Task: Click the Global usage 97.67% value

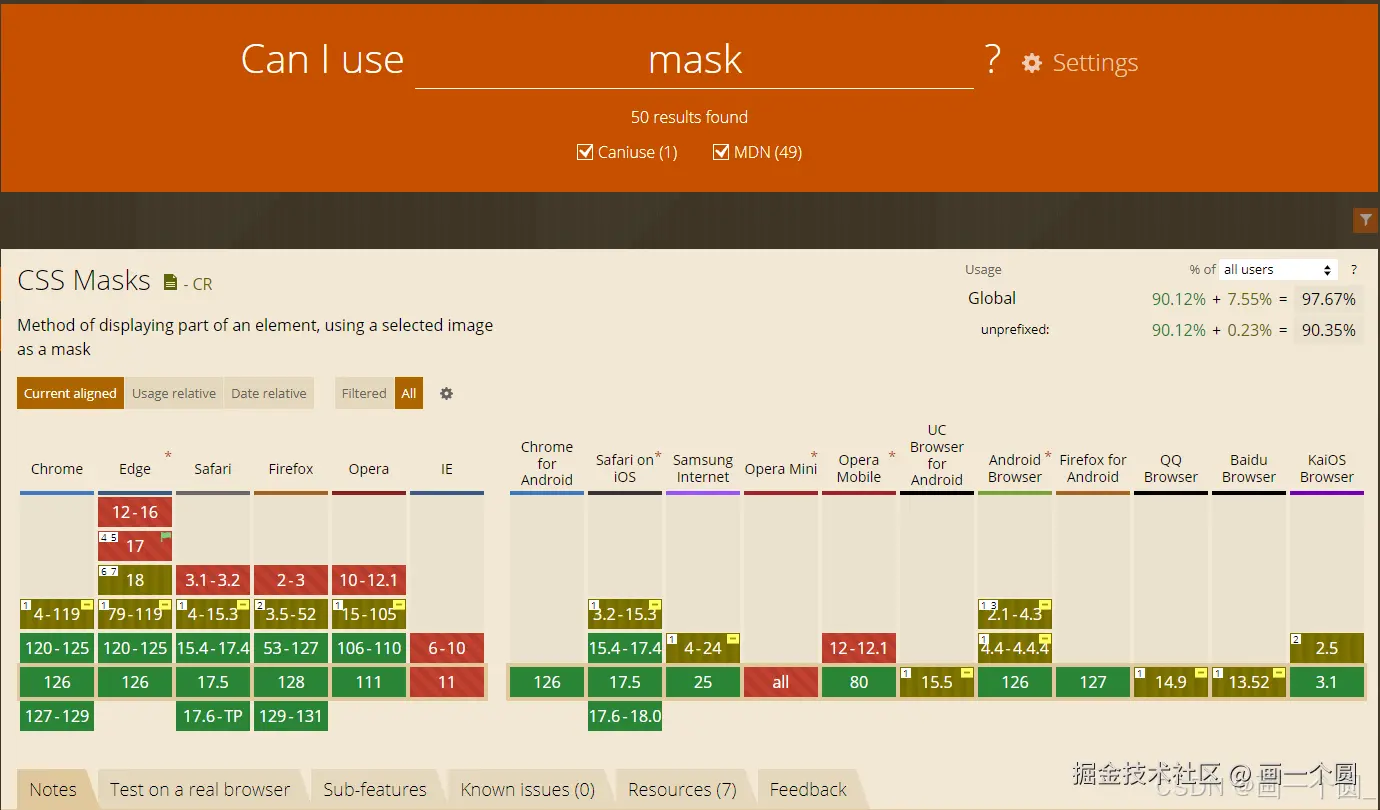Action: pyautogui.click(x=1328, y=299)
